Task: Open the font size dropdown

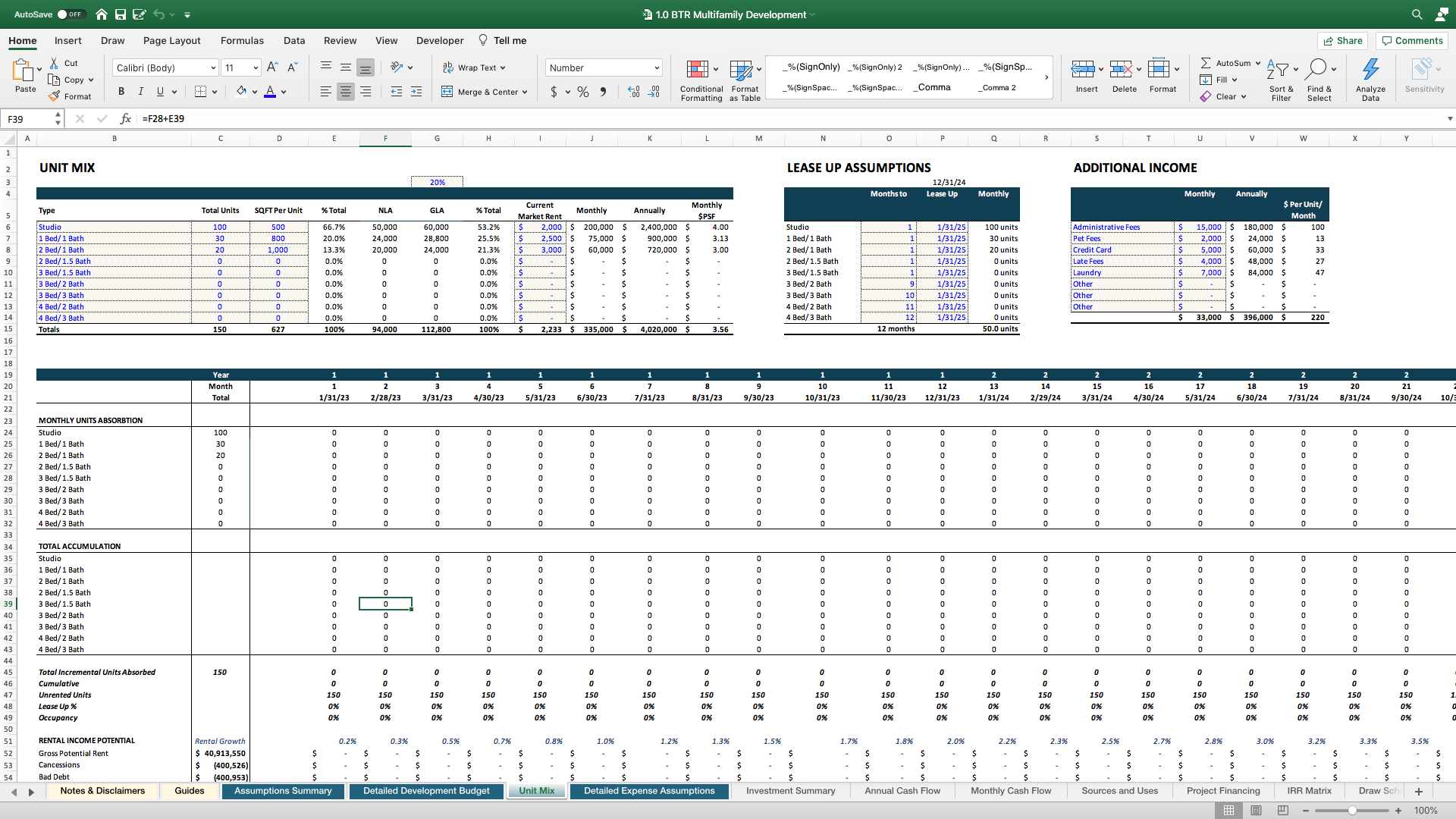Action: (256, 68)
